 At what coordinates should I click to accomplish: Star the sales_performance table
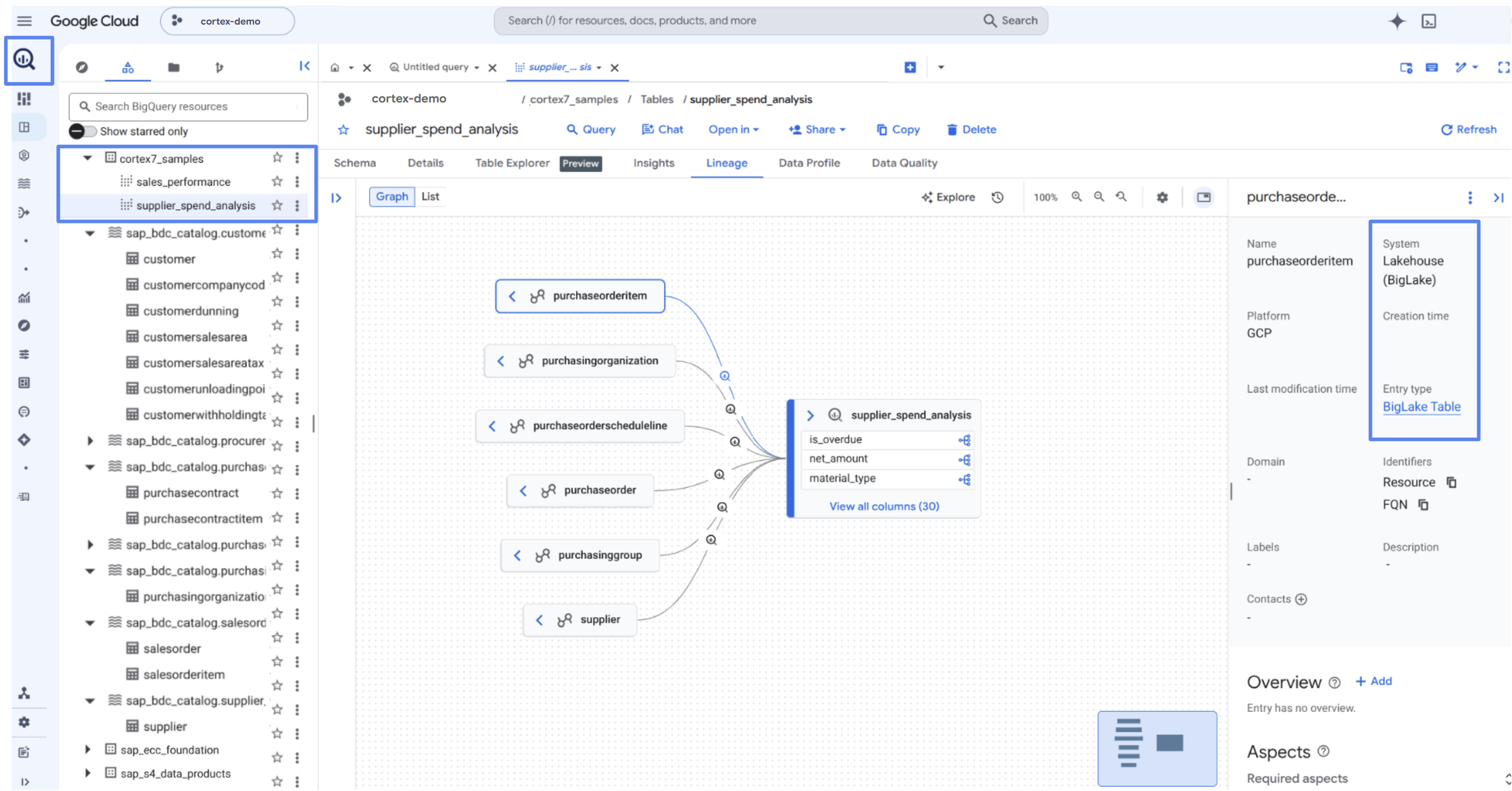click(x=277, y=181)
